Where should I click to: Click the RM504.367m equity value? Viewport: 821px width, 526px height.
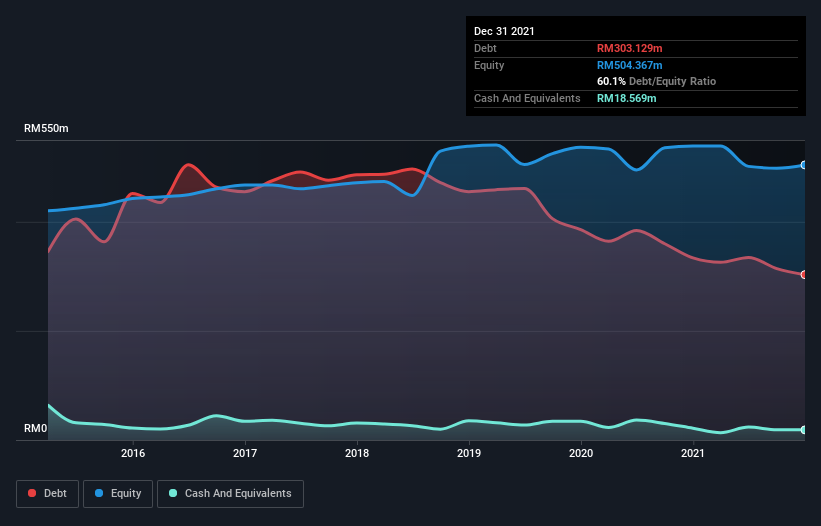click(x=629, y=66)
